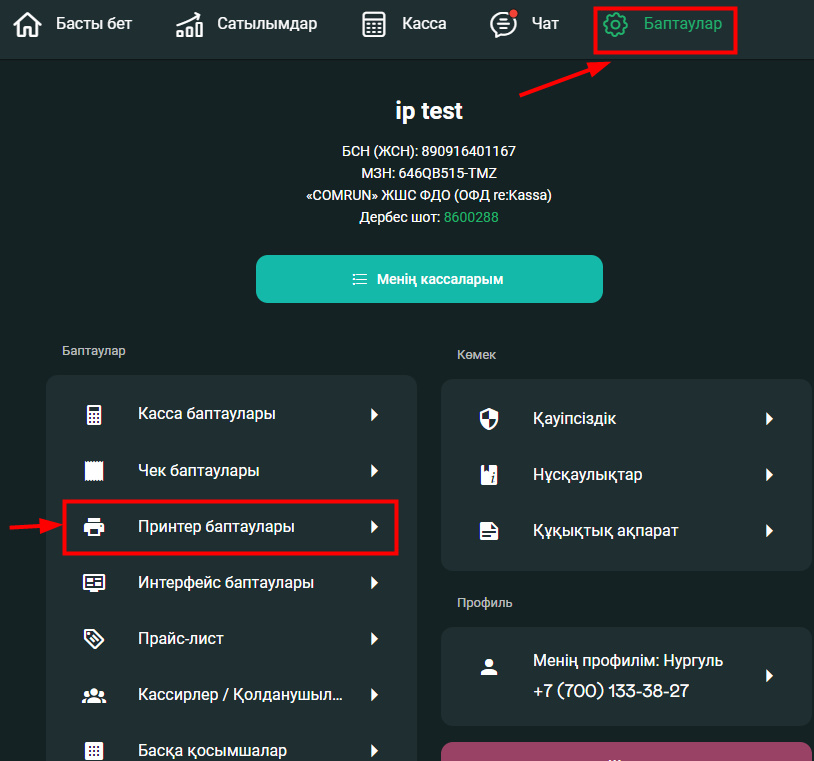Open Чек баптаулары settings label
The image size is (814, 761).
(x=199, y=471)
